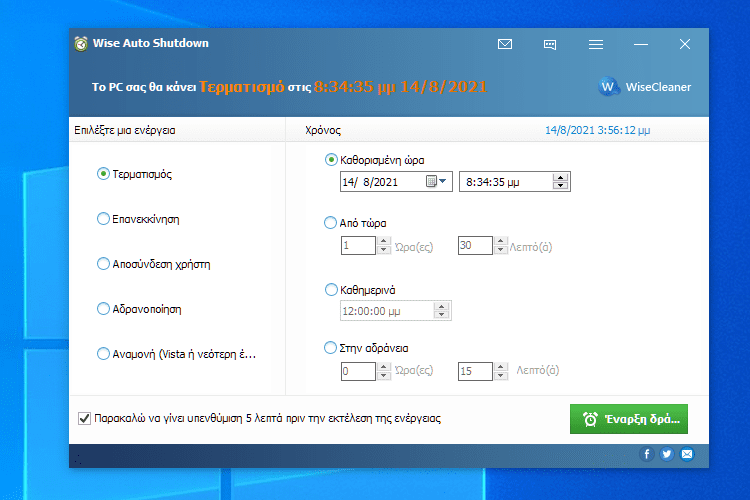This screenshot has width=750, height=500.
Task: Select the Στην αδράνεια idle option
Action: point(332,348)
